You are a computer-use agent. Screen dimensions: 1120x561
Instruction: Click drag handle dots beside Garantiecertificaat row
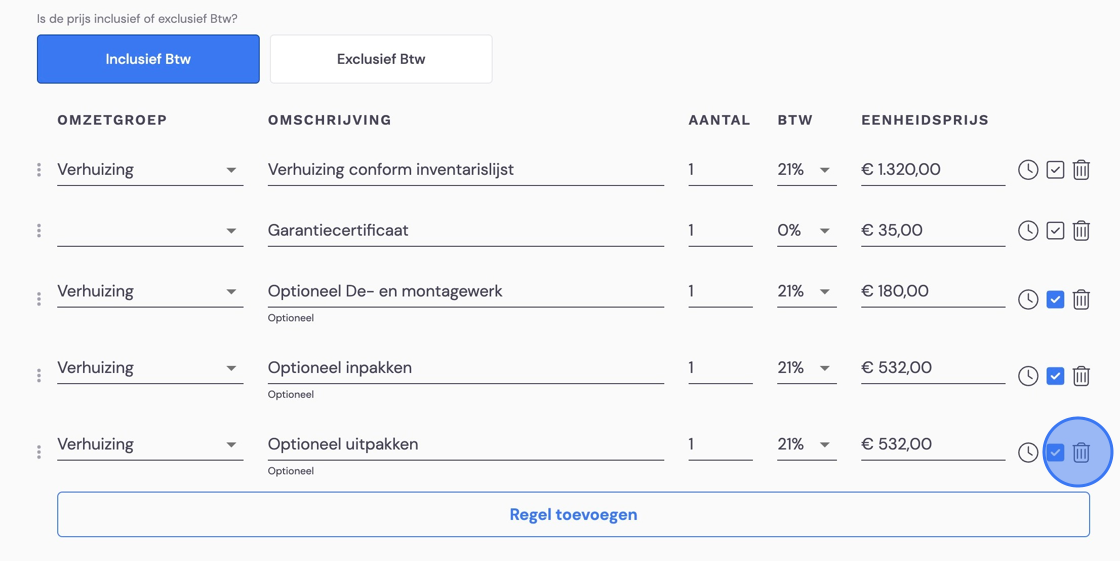pos(39,231)
